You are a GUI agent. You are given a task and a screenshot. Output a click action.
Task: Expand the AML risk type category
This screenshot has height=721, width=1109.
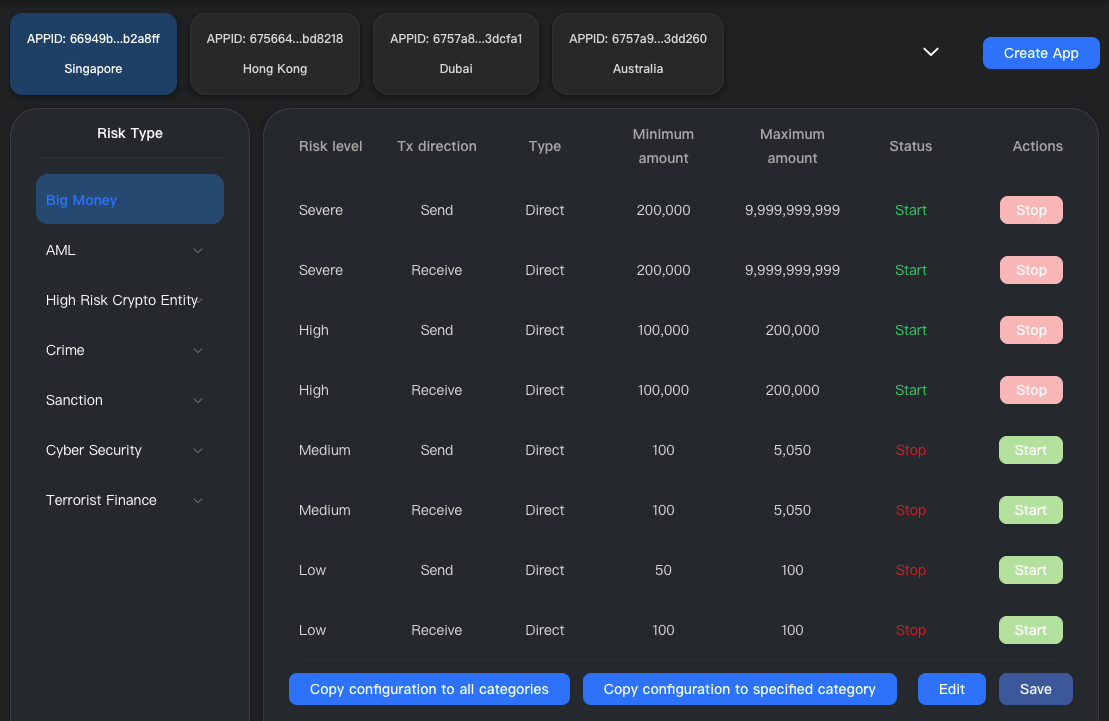197,250
